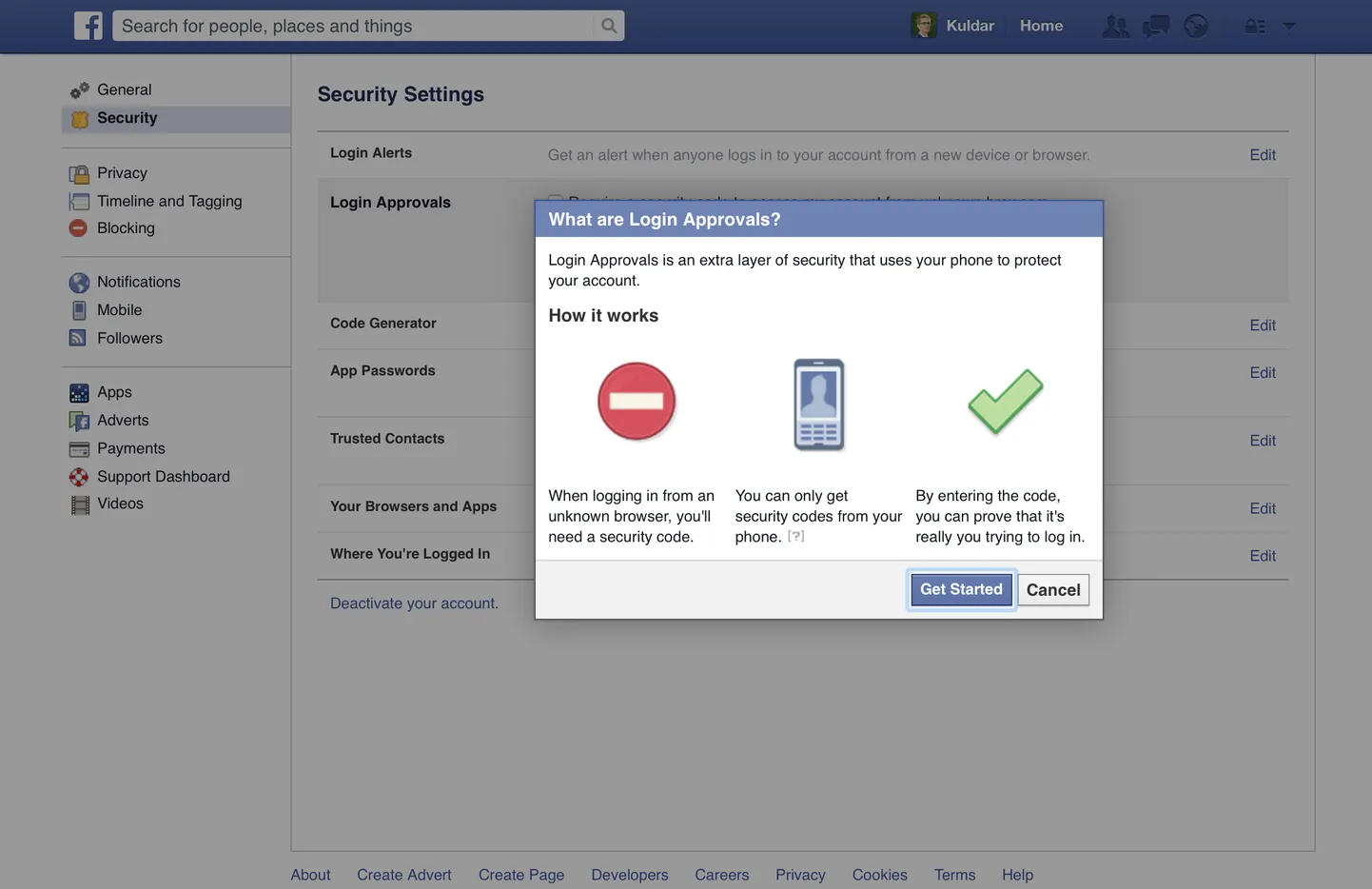Click the red Blocking icon

point(79,228)
